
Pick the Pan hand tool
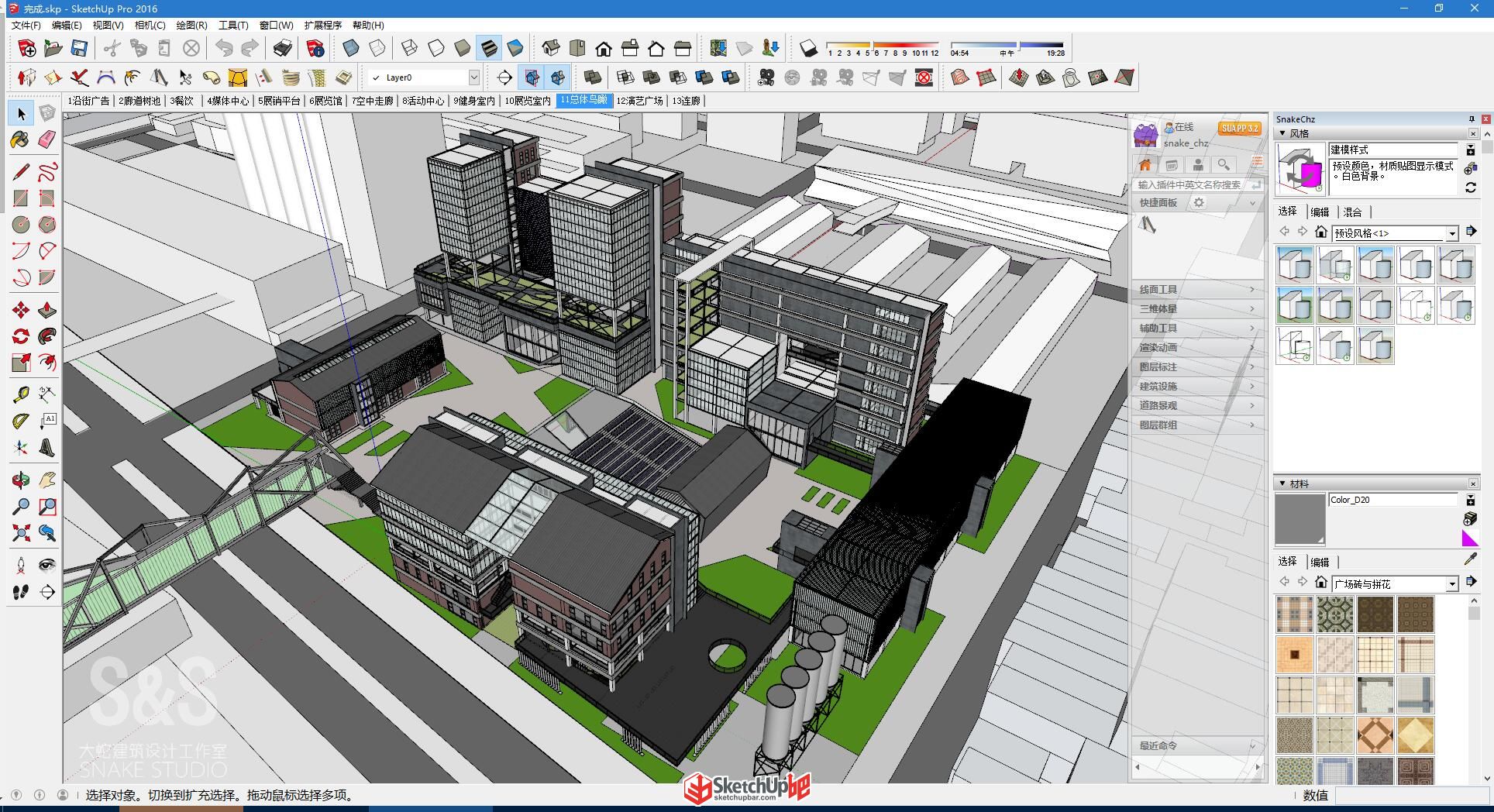pyautogui.click(x=47, y=480)
